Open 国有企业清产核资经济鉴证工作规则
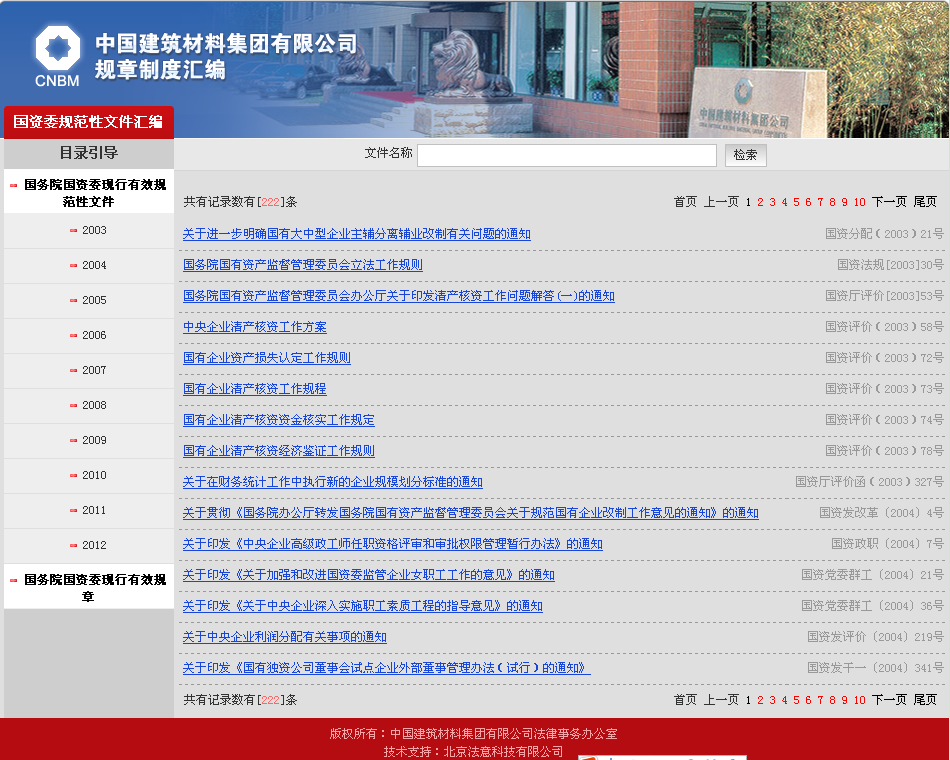 (x=279, y=451)
